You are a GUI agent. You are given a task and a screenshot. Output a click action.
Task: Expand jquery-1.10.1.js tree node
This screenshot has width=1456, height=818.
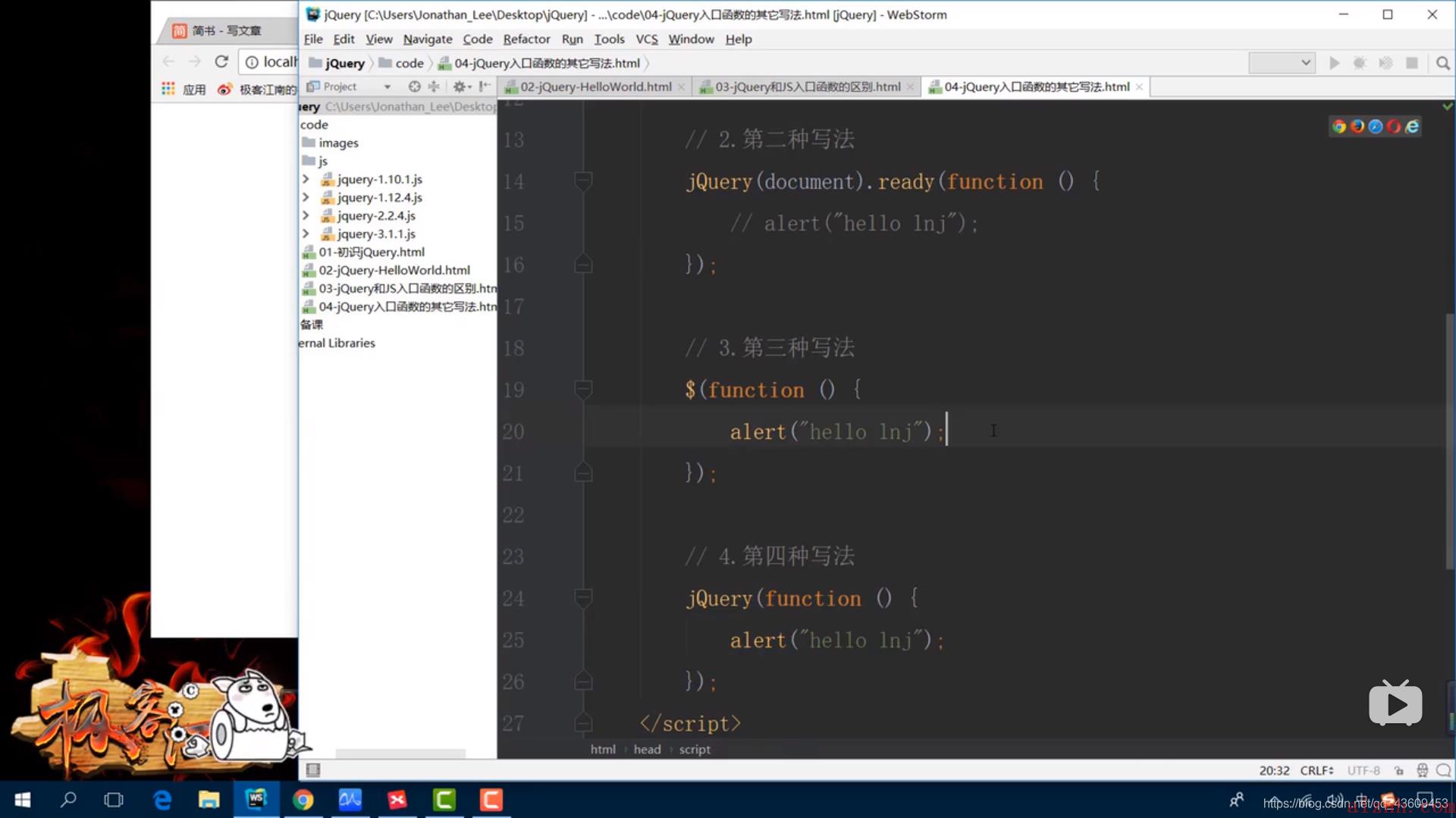(x=306, y=179)
